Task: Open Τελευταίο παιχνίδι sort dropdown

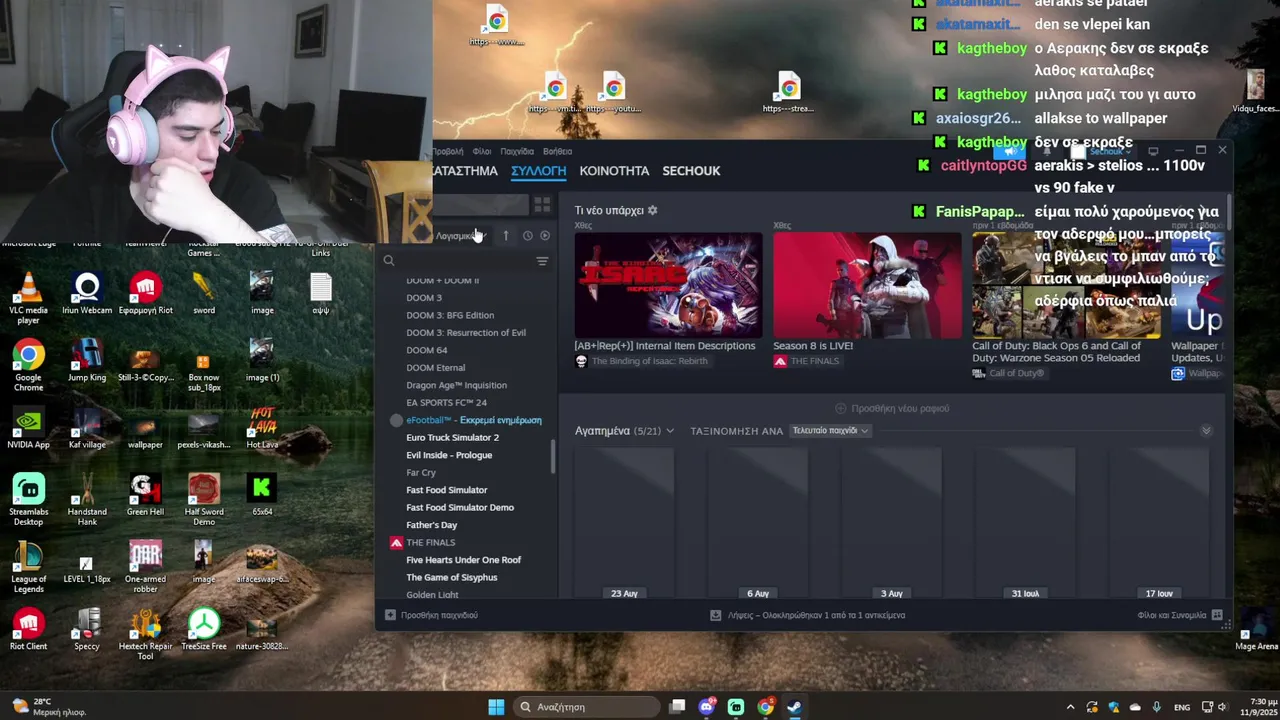Action: [x=831, y=431]
